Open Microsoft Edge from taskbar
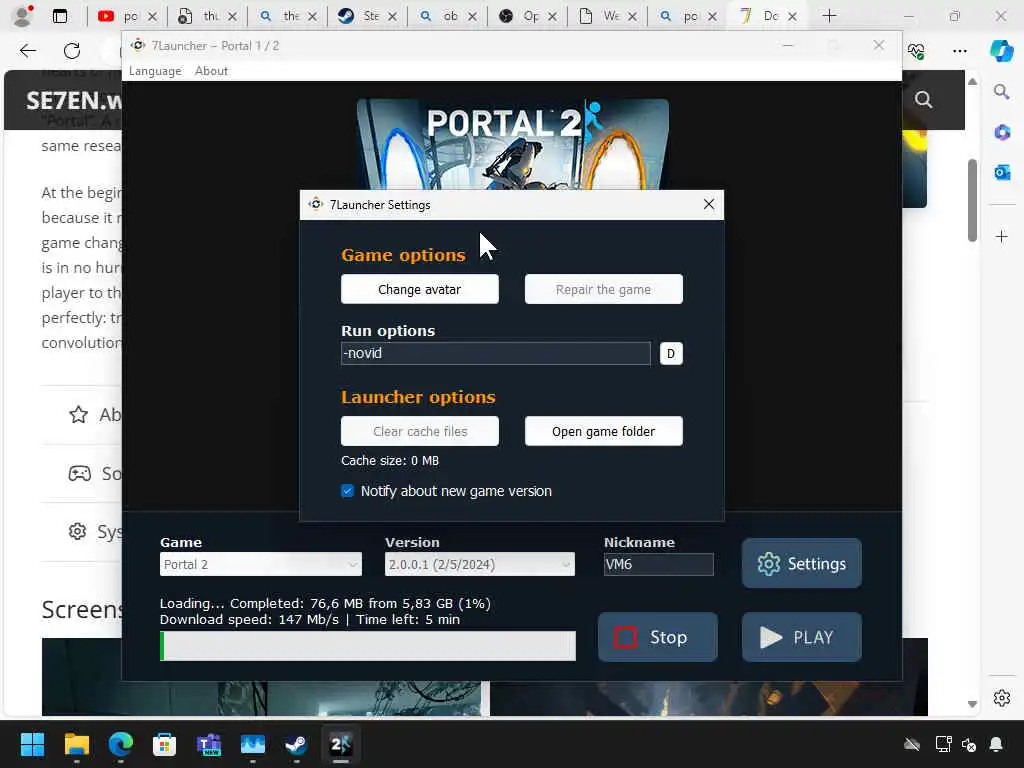This screenshot has width=1024, height=768. coord(120,744)
